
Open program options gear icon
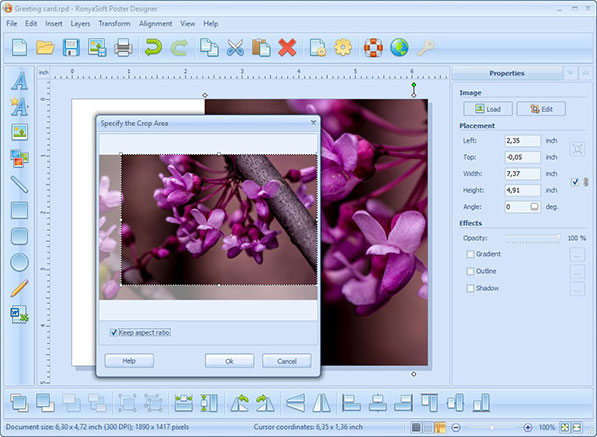tap(343, 48)
